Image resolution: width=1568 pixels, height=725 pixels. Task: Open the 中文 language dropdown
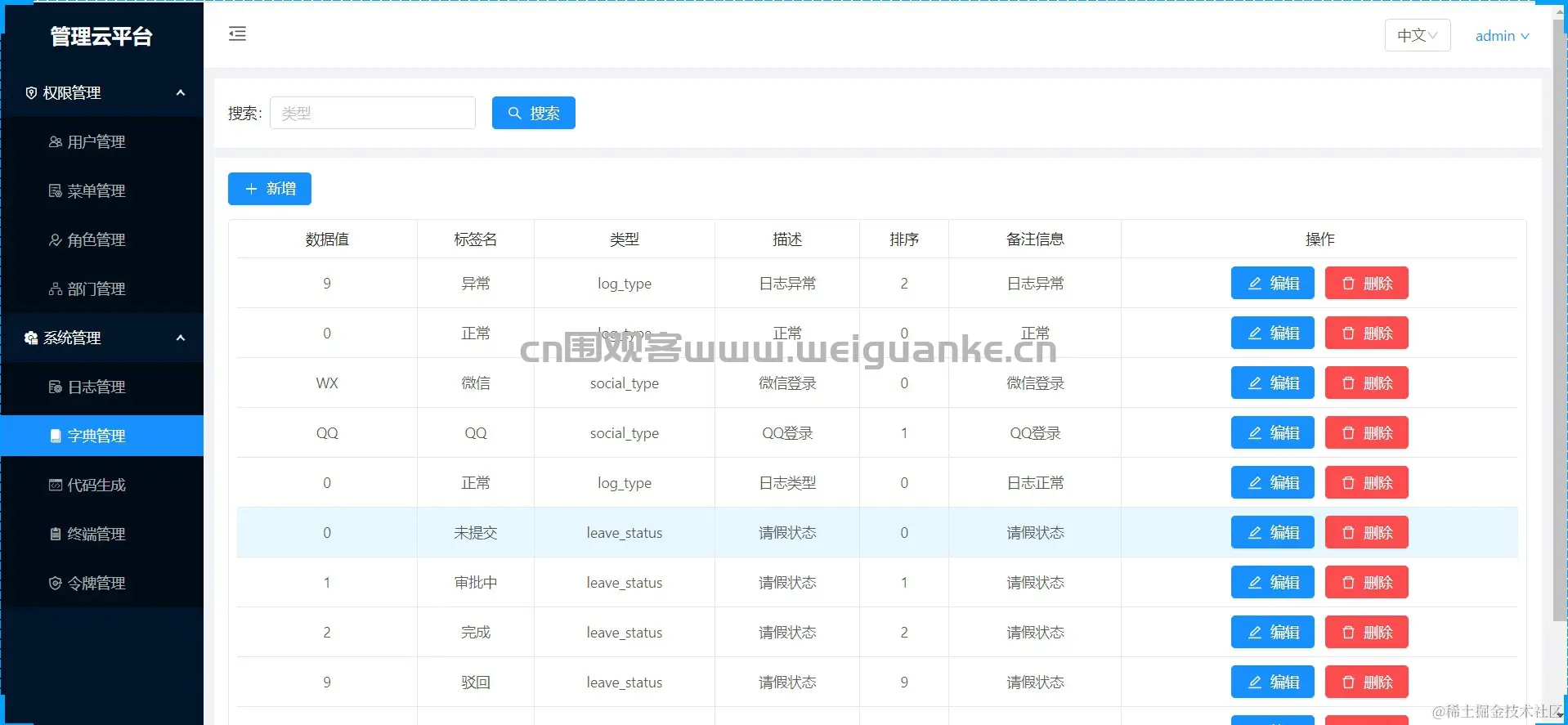1417,35
